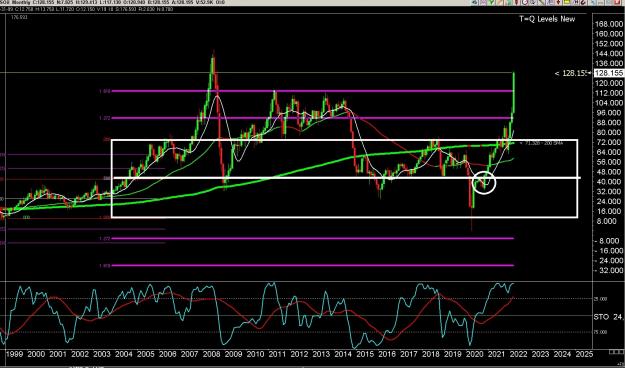Click the 2008 year label on time axis

211,354
